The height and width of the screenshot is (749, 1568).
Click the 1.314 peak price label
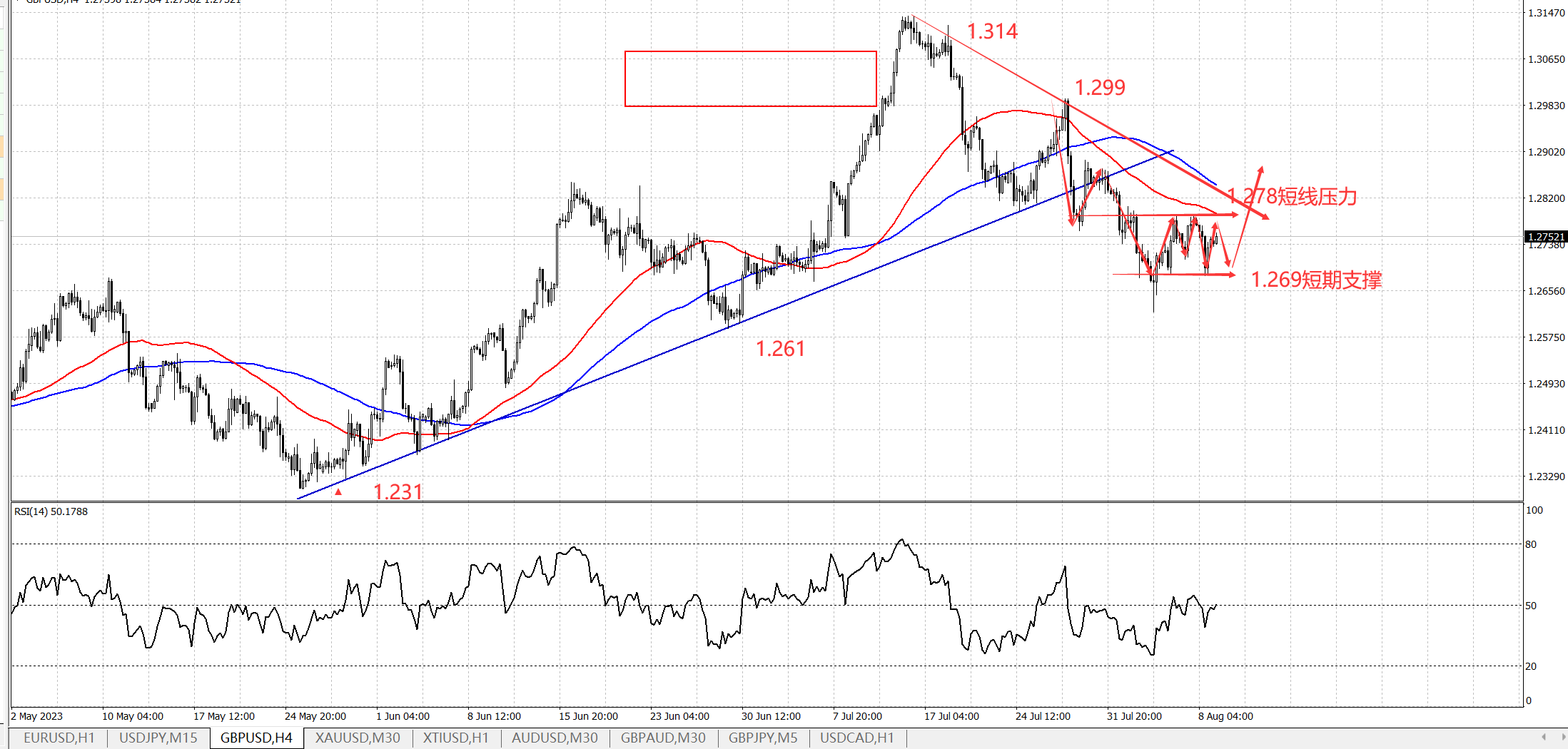[992, 31]
